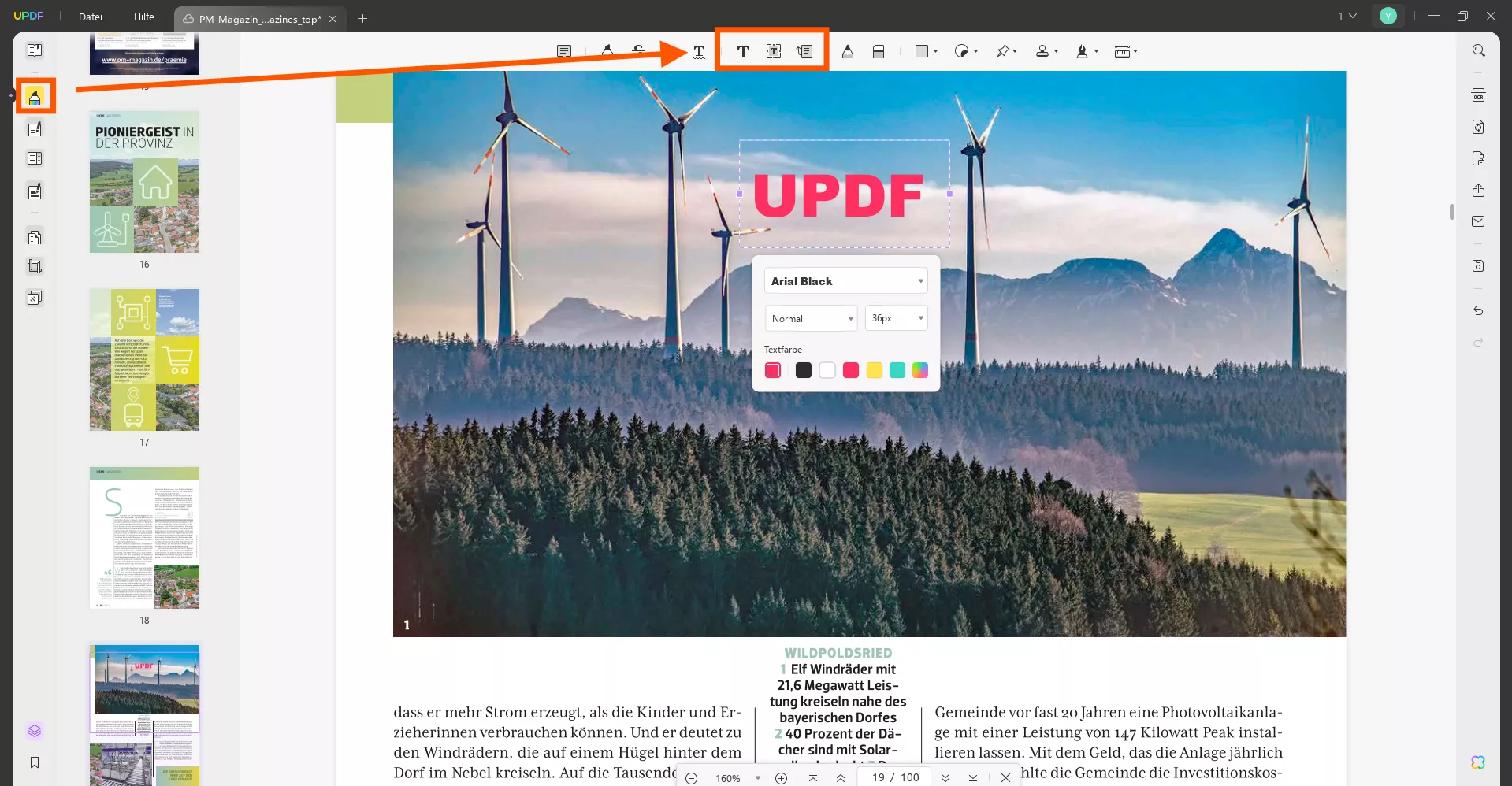Select the selected red text color swatch
The width and height of the screenshot is (1512, 786).
click(773, 370)
